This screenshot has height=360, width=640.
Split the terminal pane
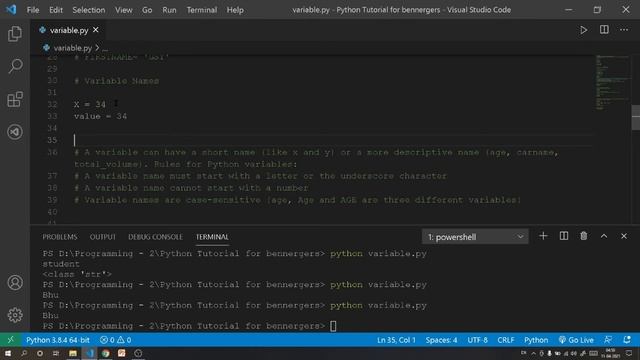point(564,236)
